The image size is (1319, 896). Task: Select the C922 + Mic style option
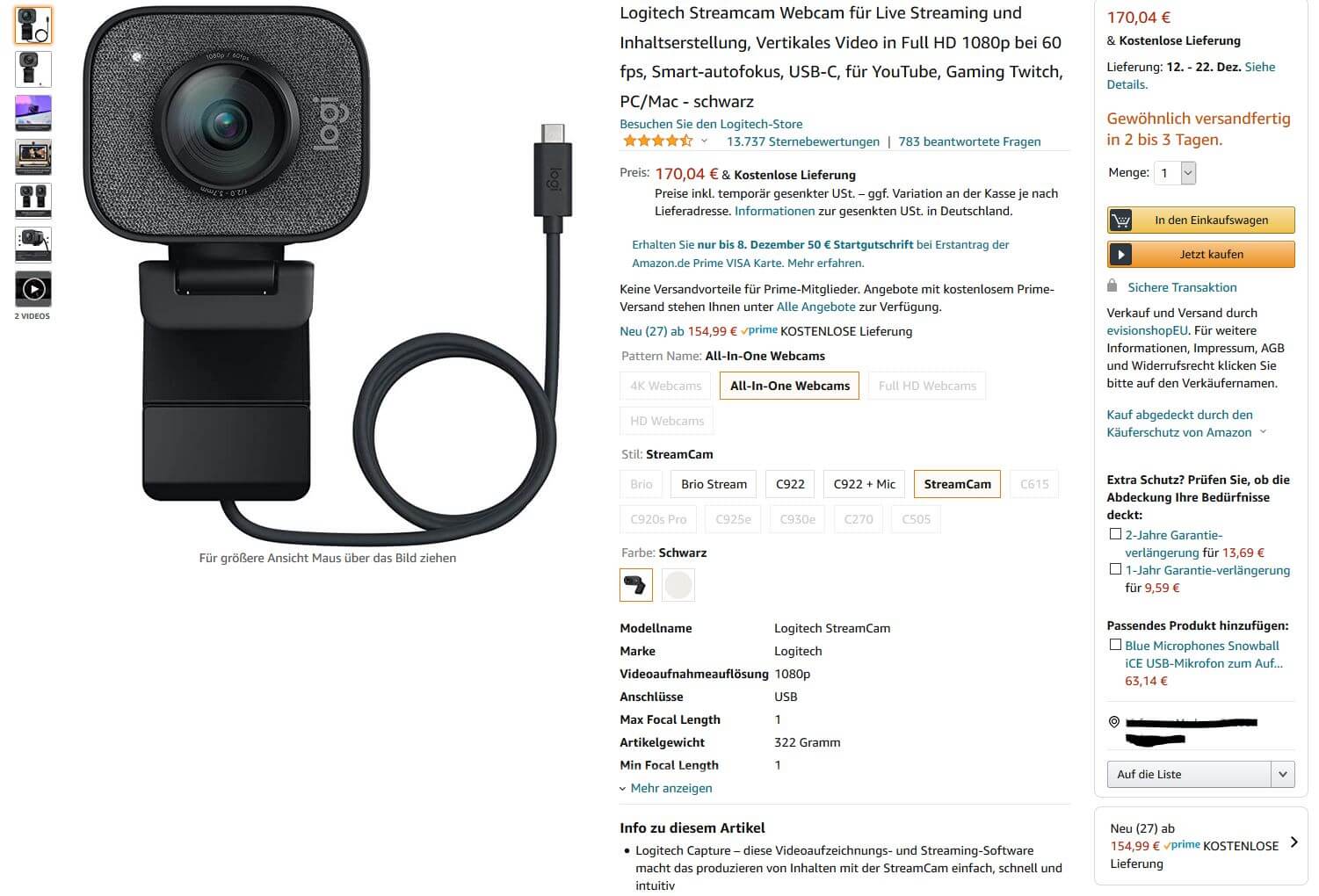[x=865, y=484]
